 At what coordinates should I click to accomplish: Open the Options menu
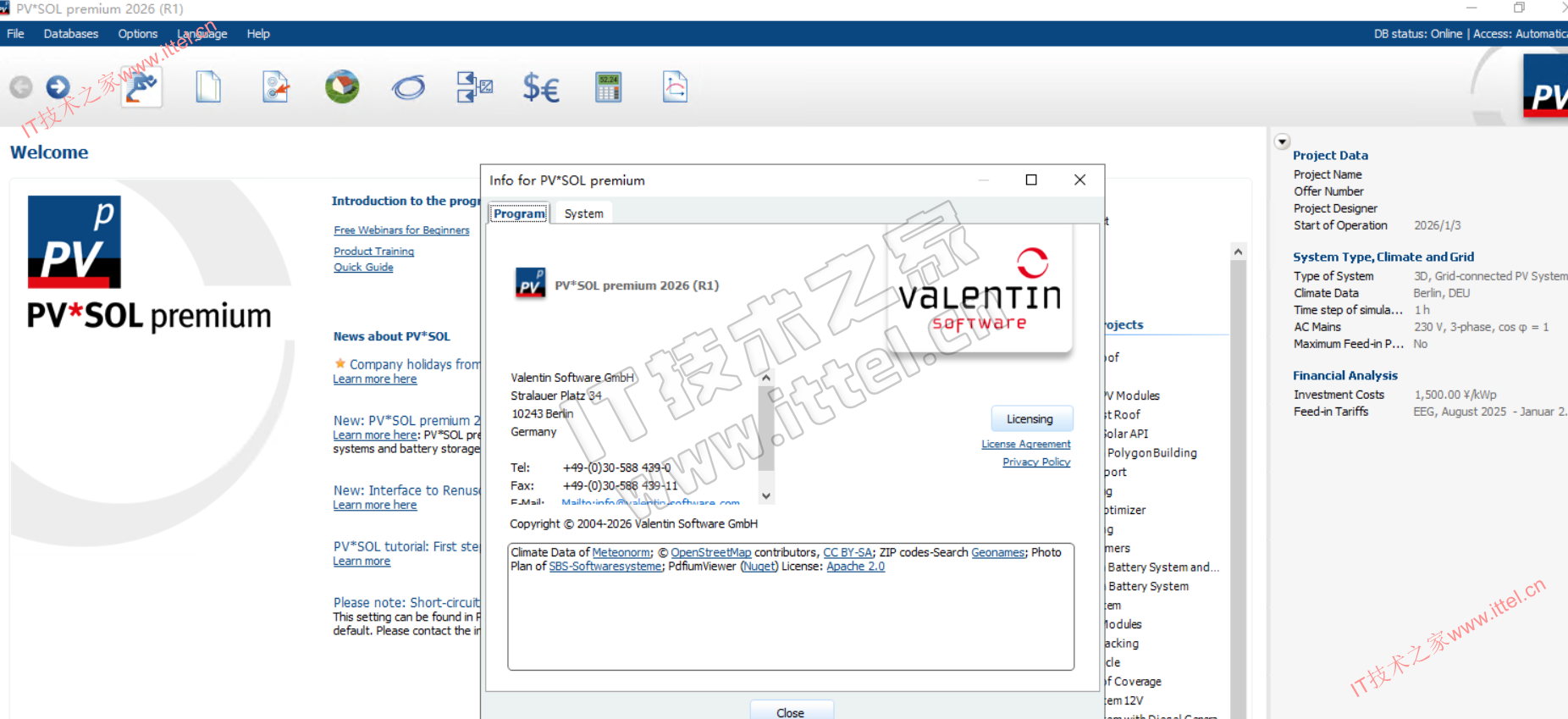138,34
